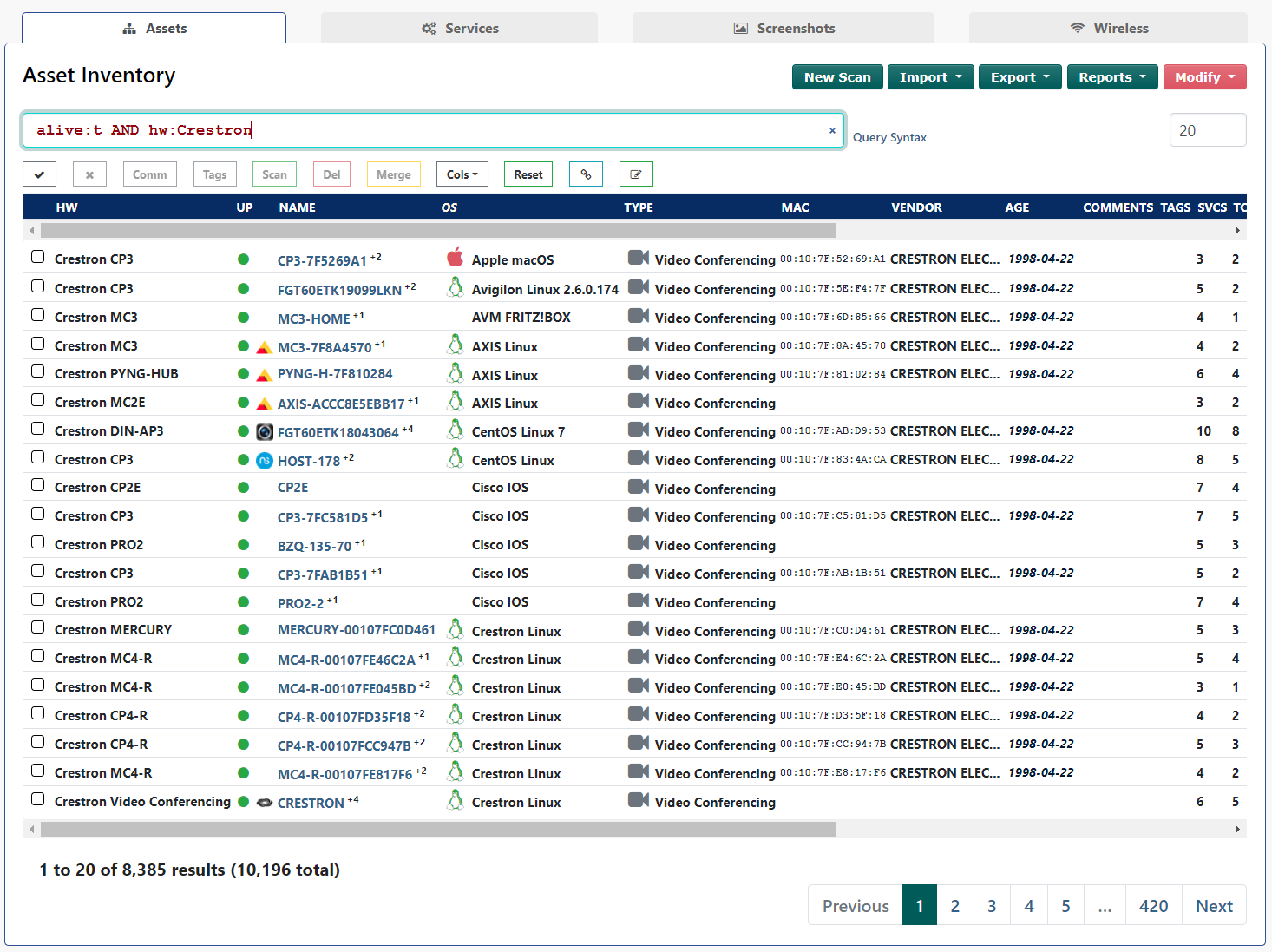Open the Wireless tab
The width and height of the screenshot is (1272, 952).
pyautogui.click(x=1109, y=27)
